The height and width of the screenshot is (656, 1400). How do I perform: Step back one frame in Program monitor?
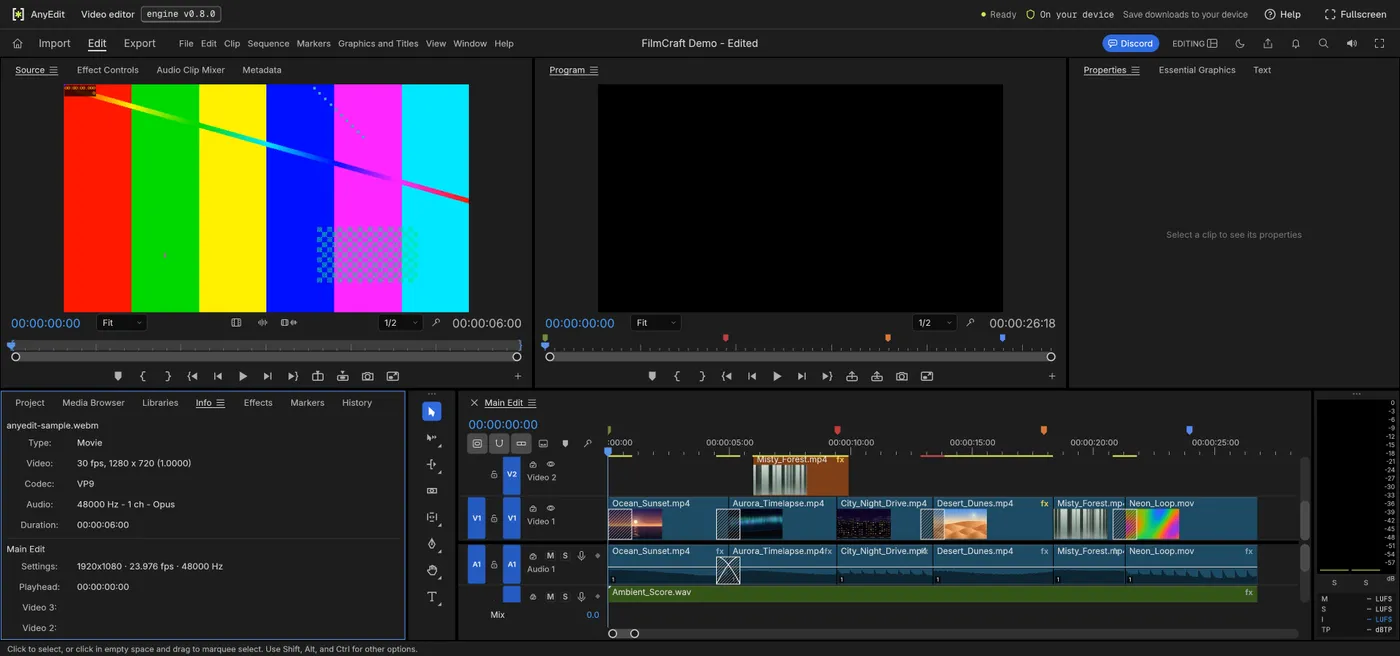coord(752,376)
